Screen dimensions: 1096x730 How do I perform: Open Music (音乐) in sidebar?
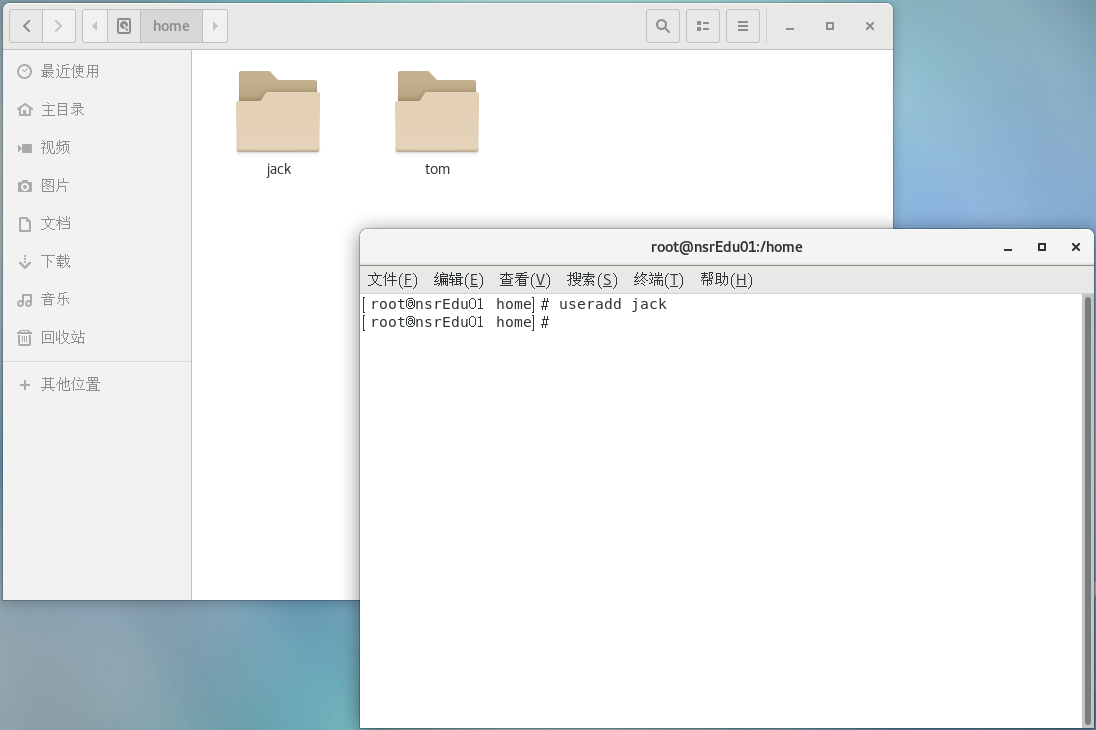pos(97,299)
